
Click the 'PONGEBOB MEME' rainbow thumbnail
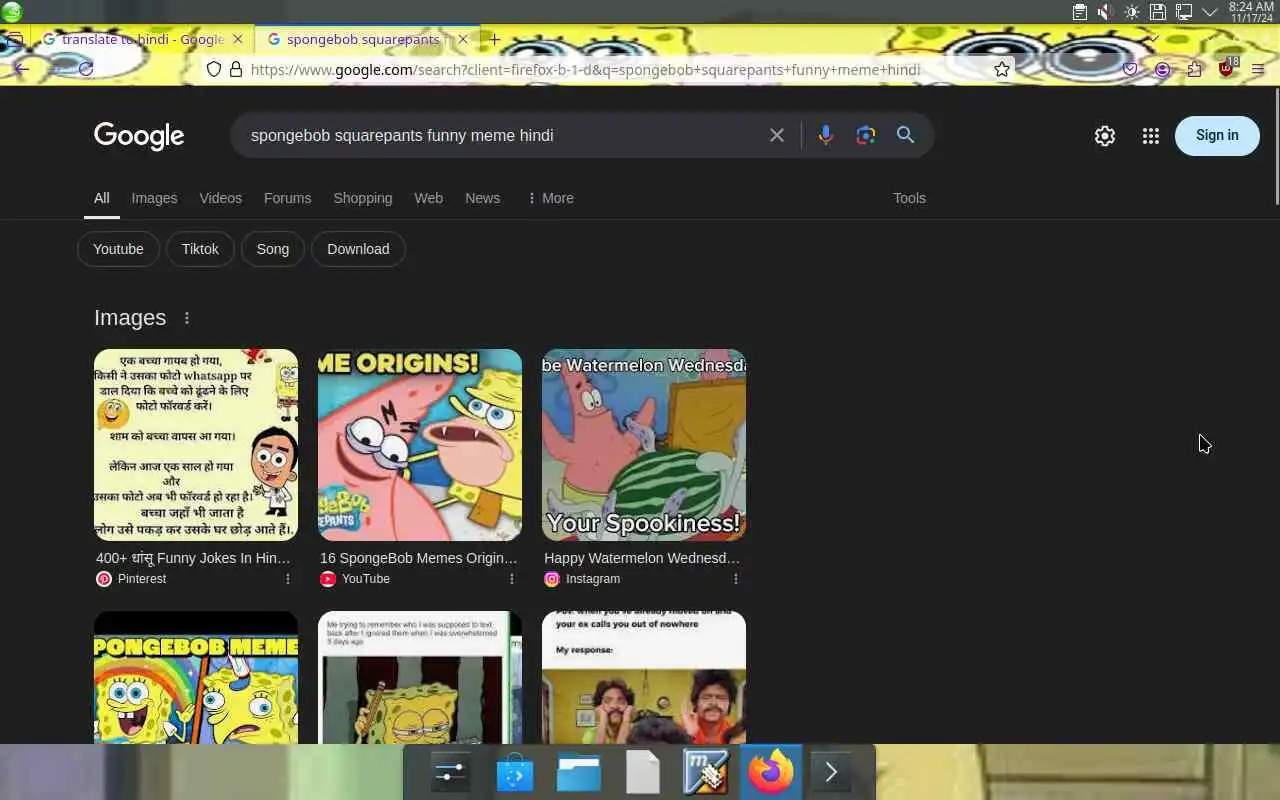196,677
